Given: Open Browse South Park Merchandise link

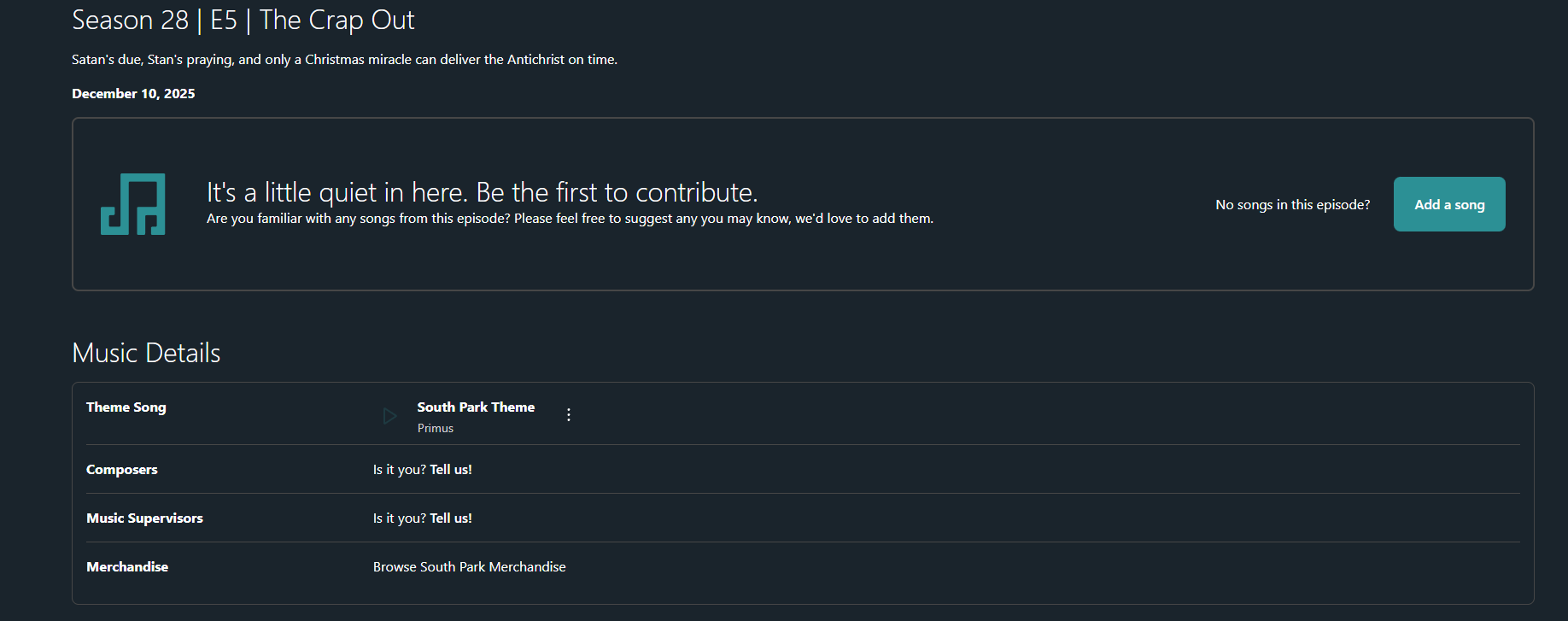Looking at the screenshot, I should coord(469,567).
